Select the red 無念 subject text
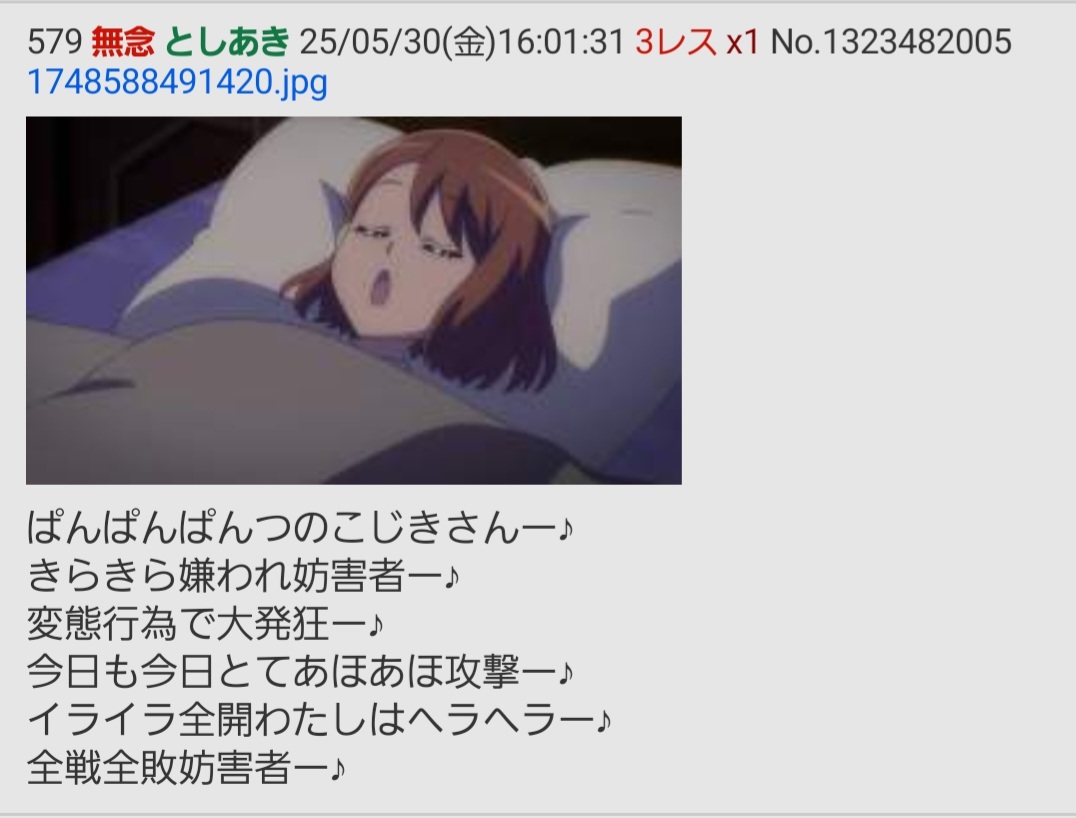Screen dimensions: 1076x818 click(x=123, y=41)
